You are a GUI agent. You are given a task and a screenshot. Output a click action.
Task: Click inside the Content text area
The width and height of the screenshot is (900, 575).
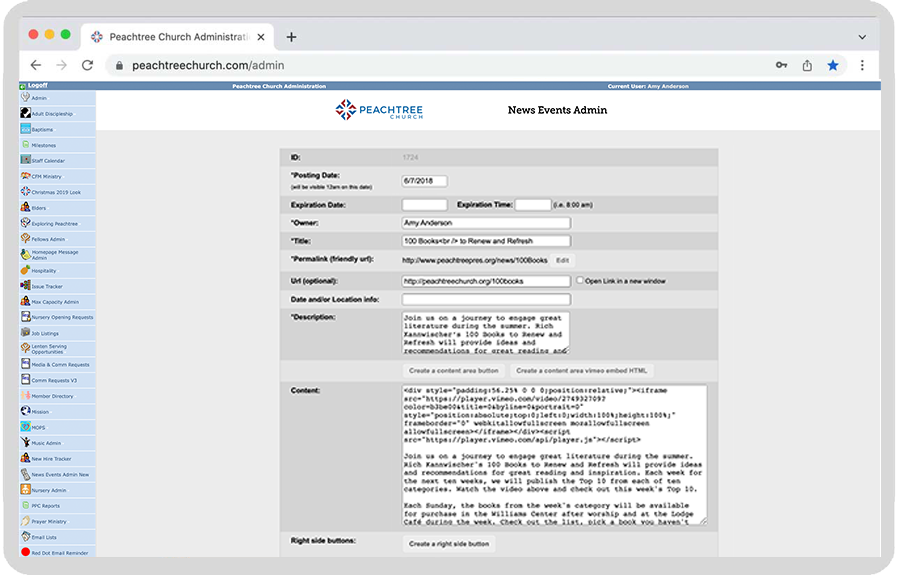554,454
